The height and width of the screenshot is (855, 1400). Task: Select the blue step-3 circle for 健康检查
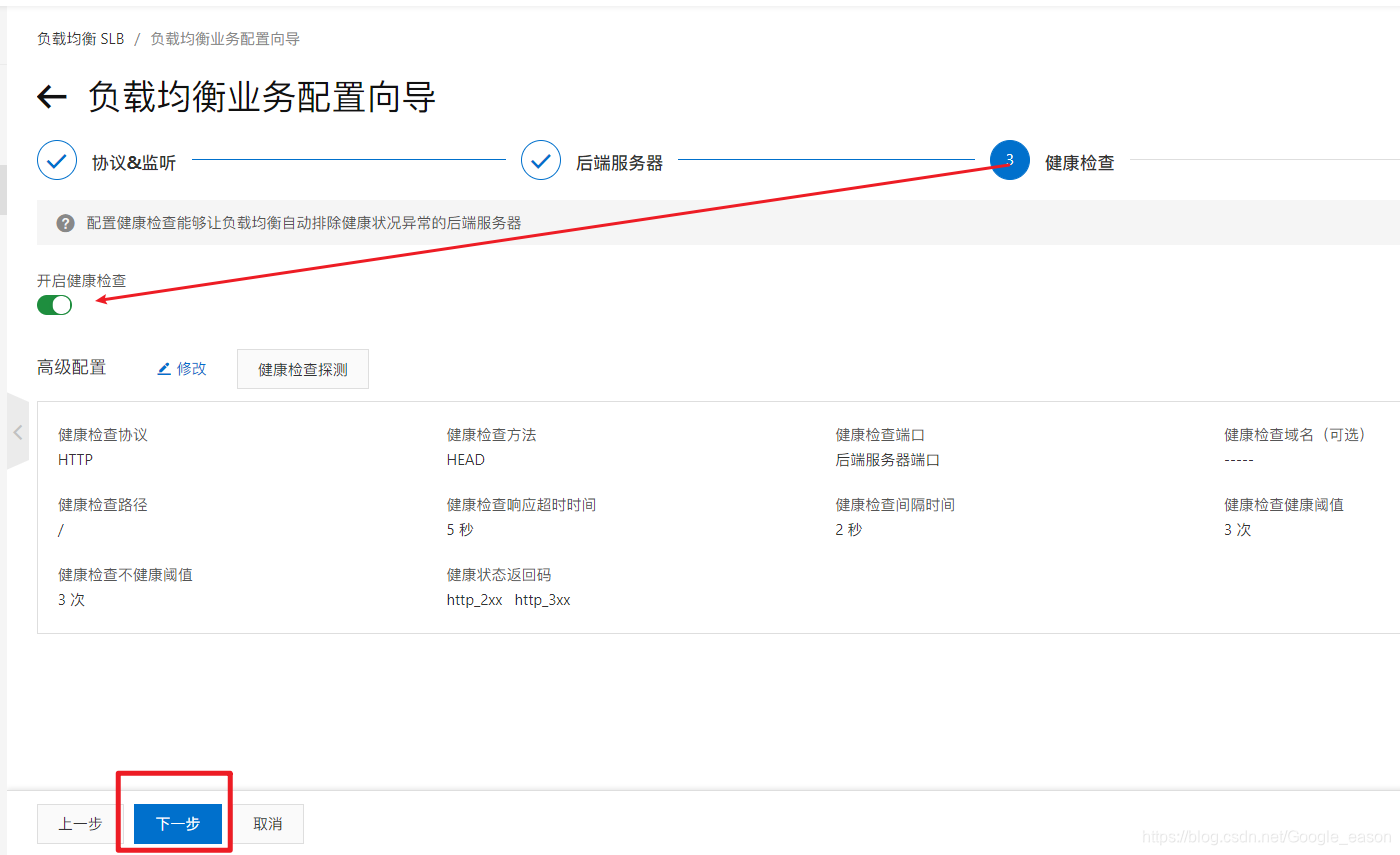click(x=1009, y=160)
